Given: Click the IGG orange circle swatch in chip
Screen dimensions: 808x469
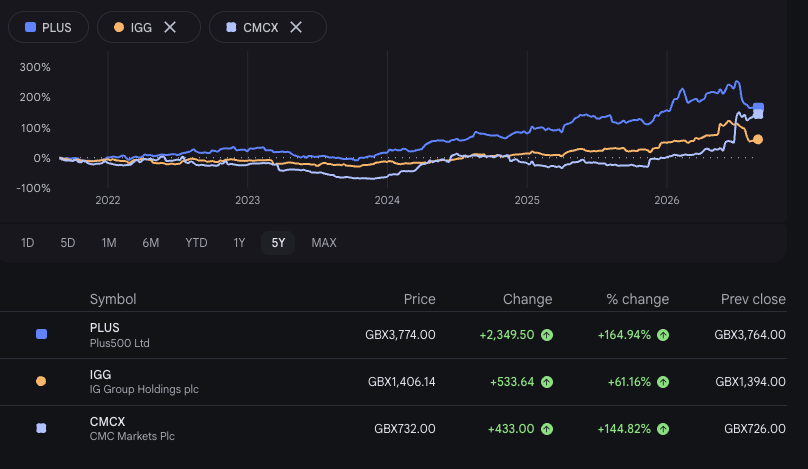Looking at the screenshot, I should 119,27.
